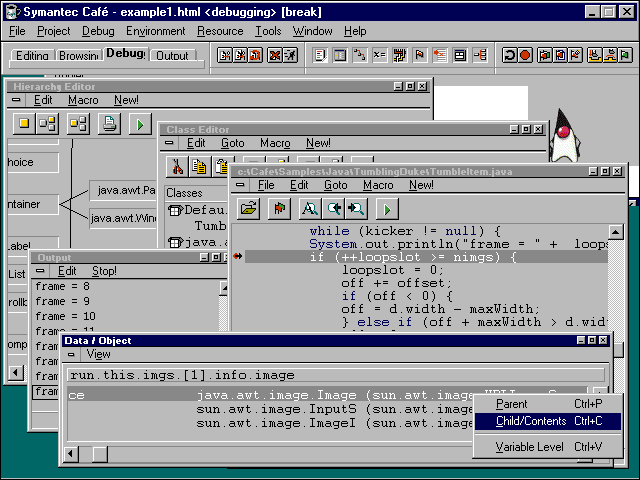Open the Class Editor window control menu box
The height and width of the screenshot is (480, 640).
(x=169, y=143)
